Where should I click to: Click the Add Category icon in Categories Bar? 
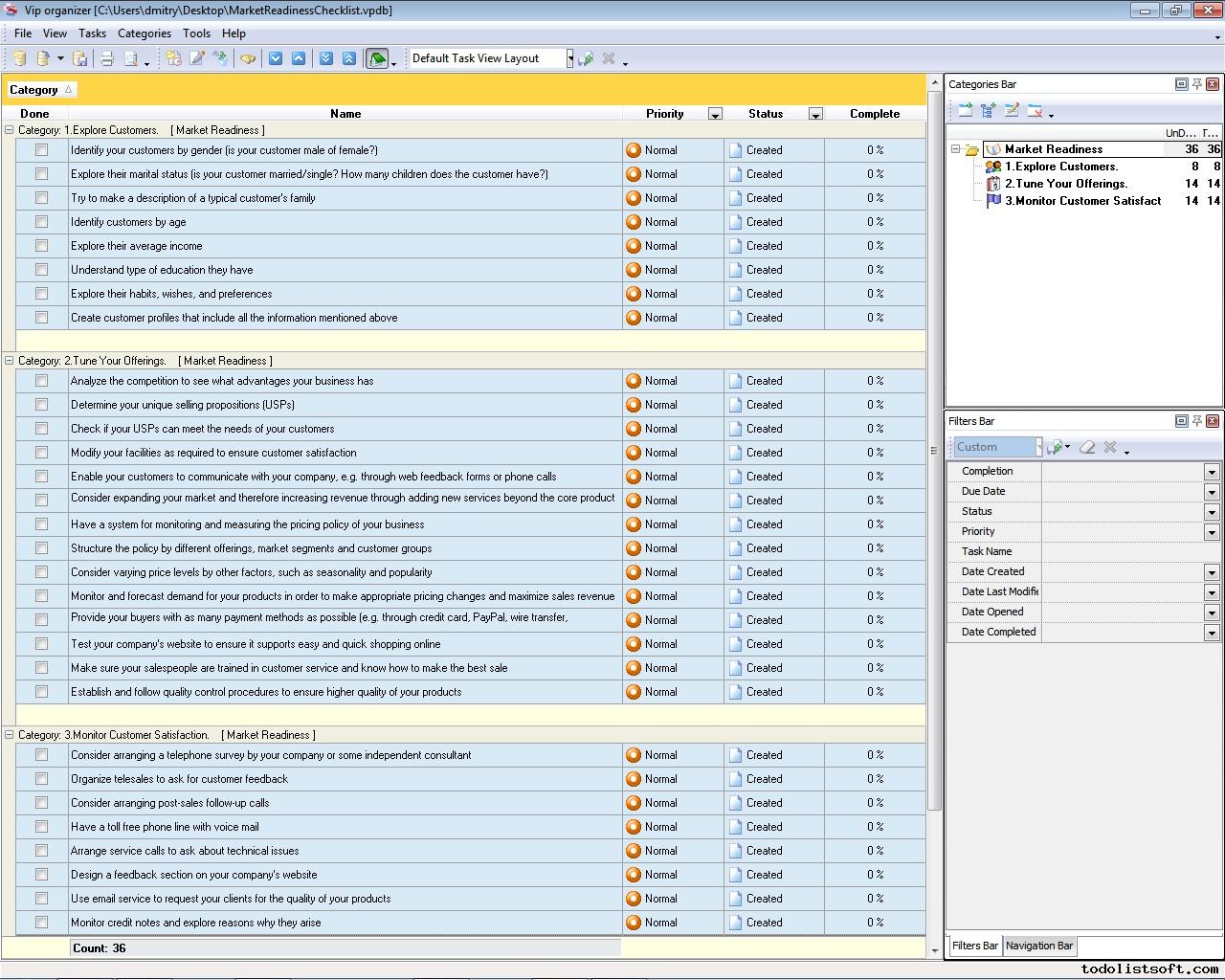[965, 111]
